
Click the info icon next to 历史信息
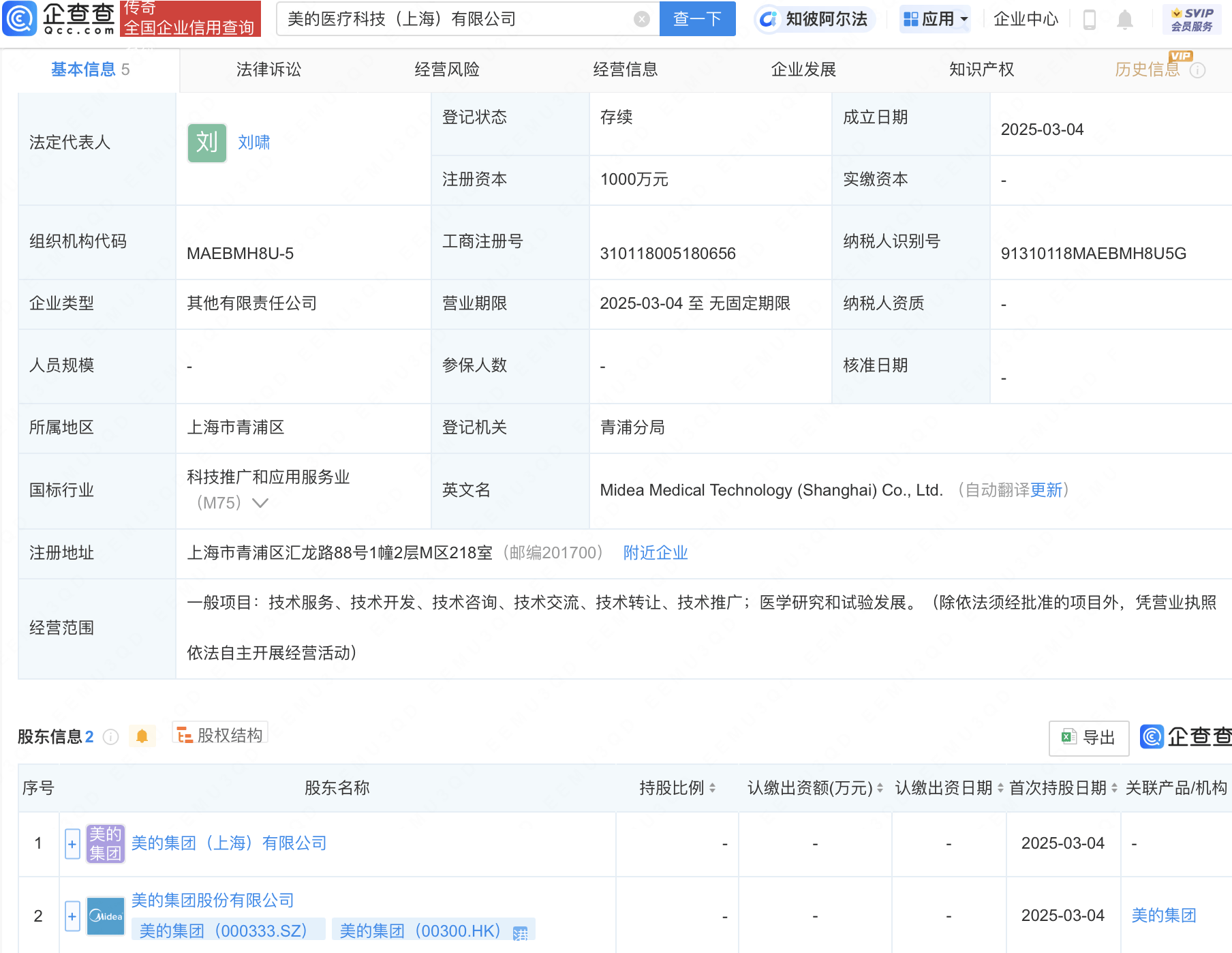(x=1197, y=70)
